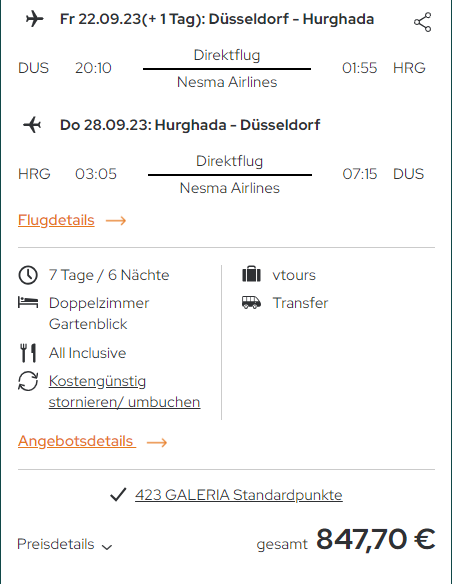Click the arrow beside Angebotsdetails
Viewport: 452px width, 584px height.
(x=157, y=442)
